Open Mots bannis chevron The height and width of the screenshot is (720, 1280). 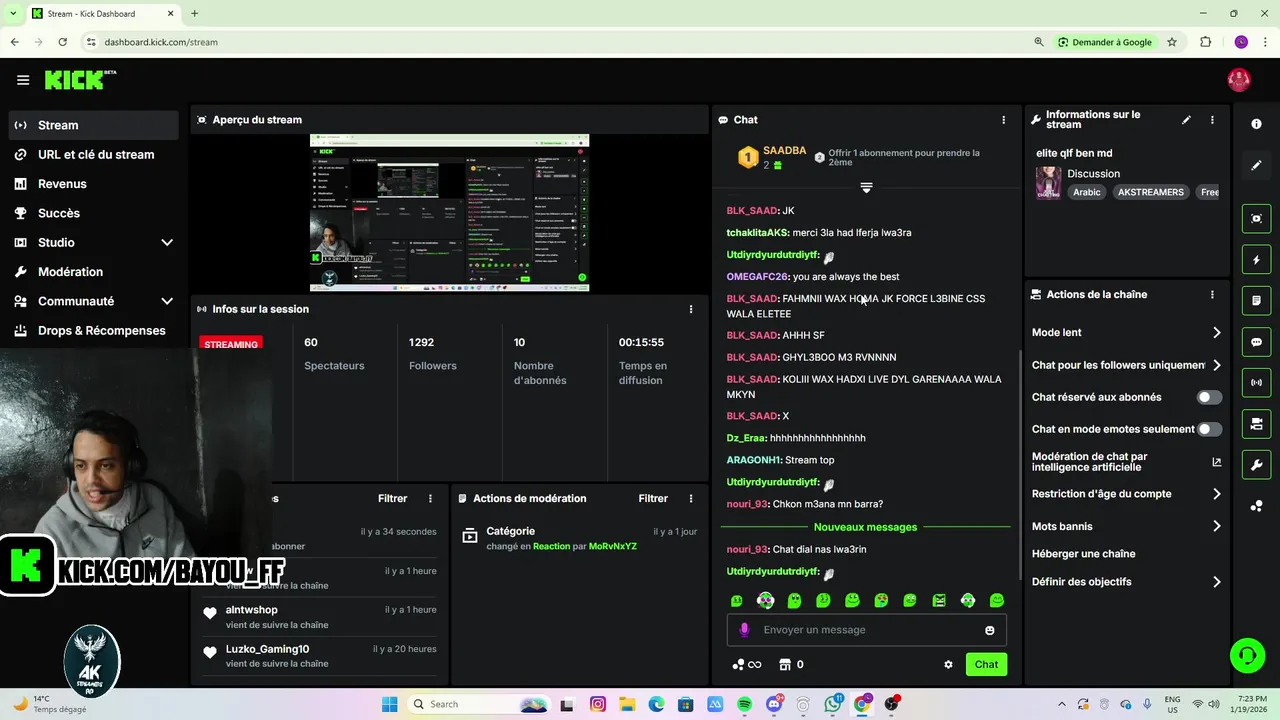(1217, 526)
